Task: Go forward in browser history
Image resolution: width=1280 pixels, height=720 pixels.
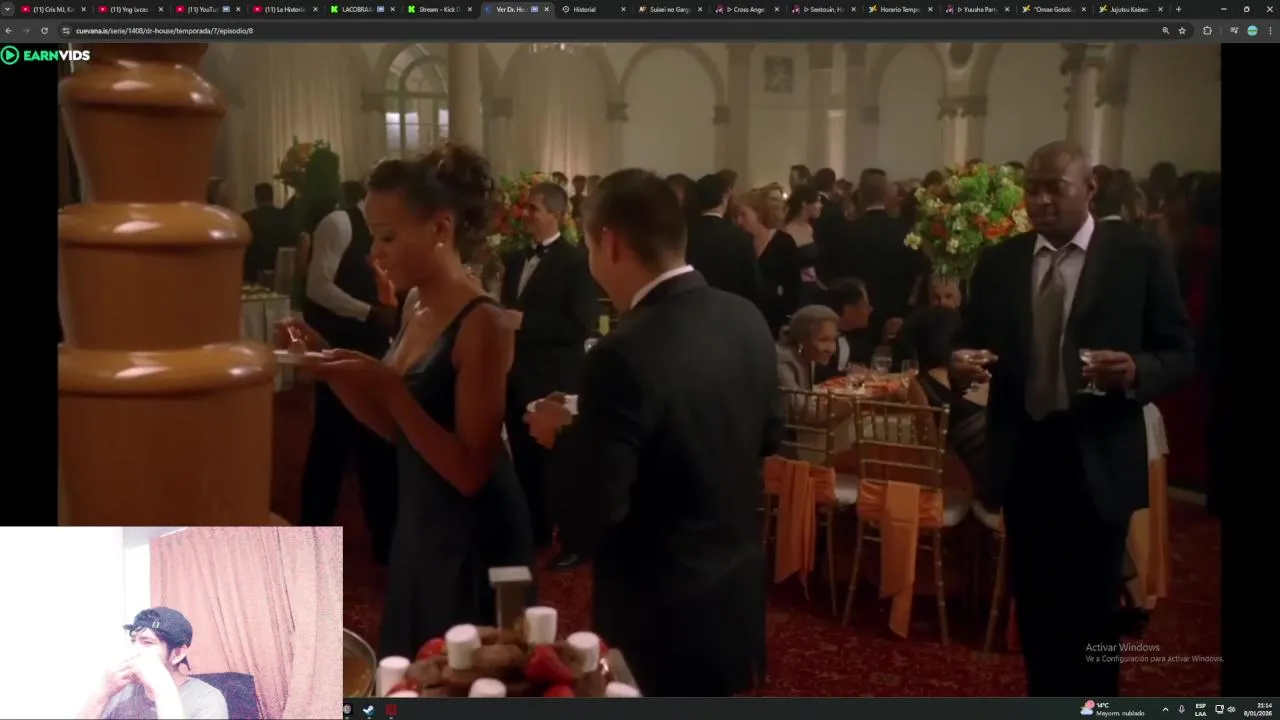Action: [26, 31]
